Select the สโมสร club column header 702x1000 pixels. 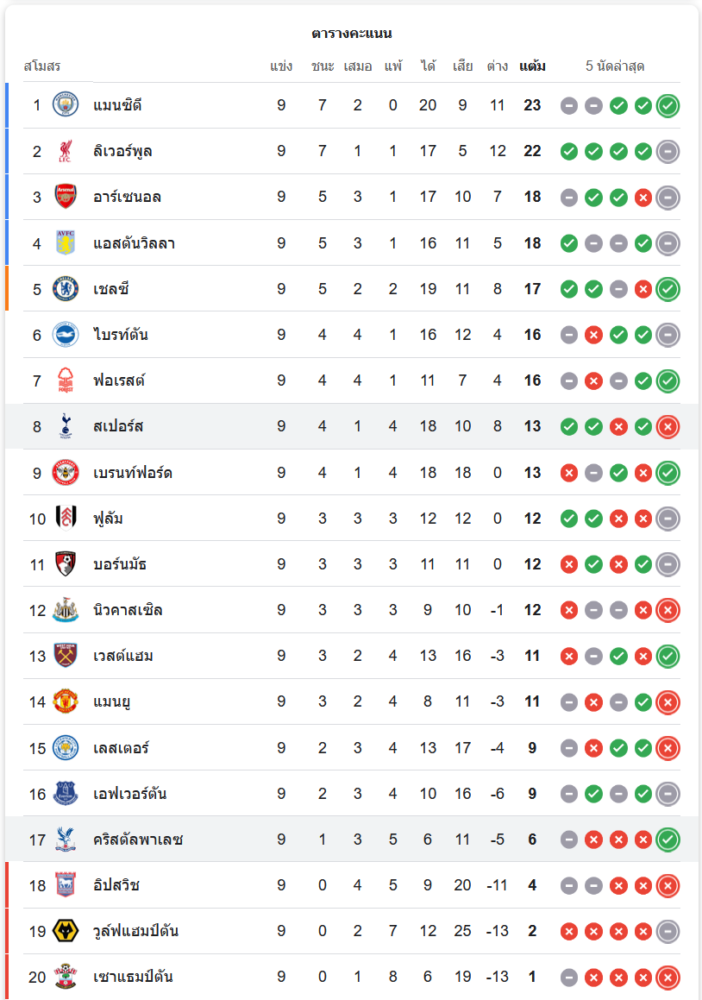pos(42,66)
